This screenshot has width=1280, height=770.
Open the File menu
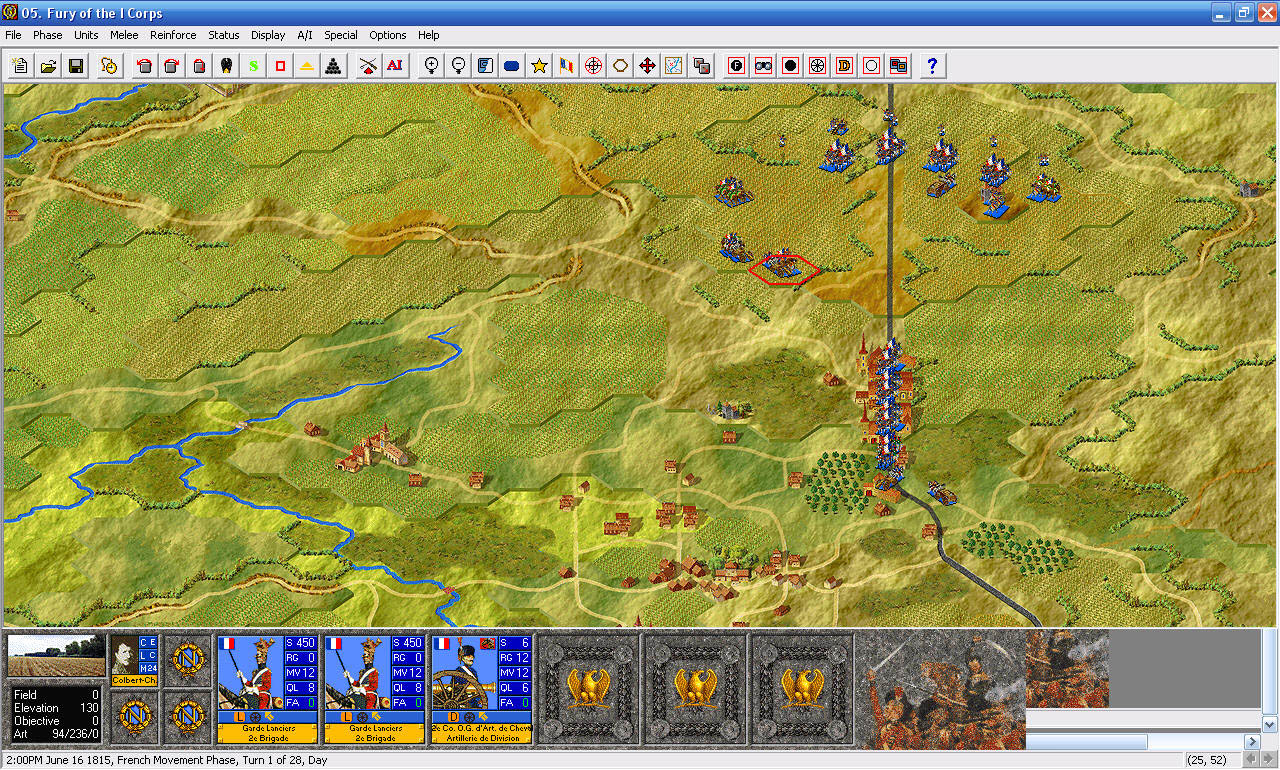point(13,35)
